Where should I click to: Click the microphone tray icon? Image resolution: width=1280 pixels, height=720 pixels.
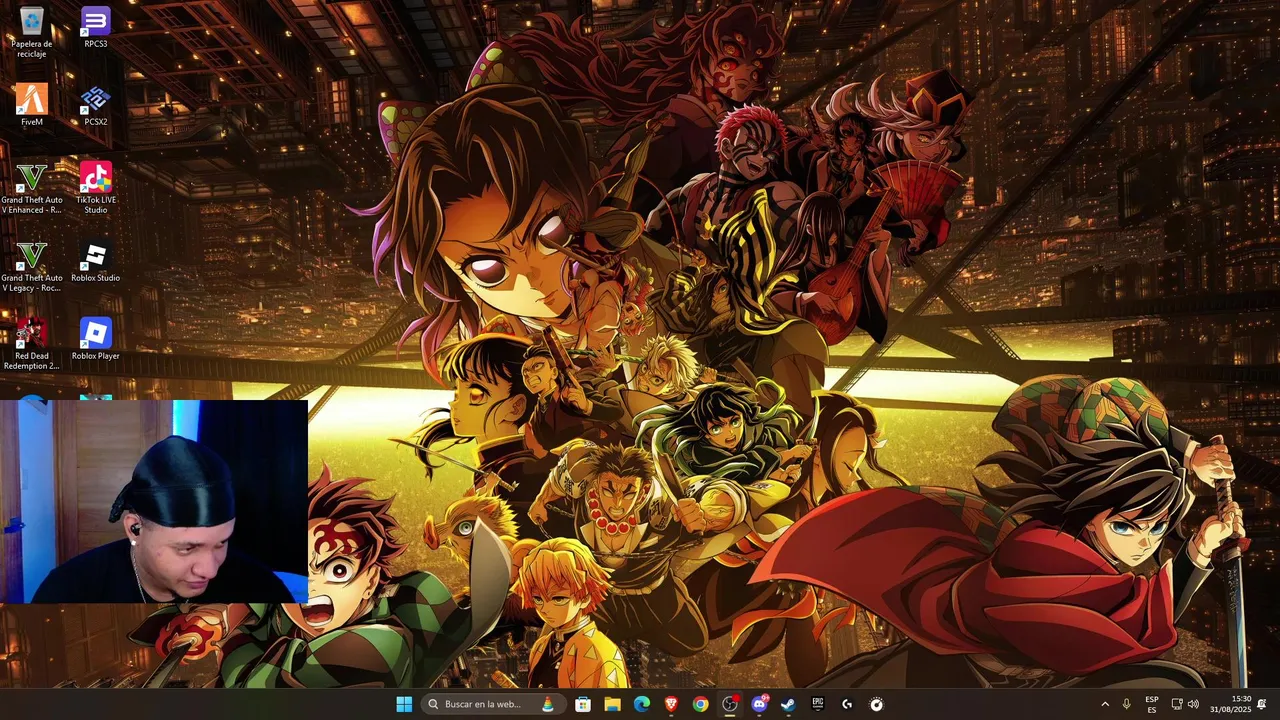tap(1127, 704)
